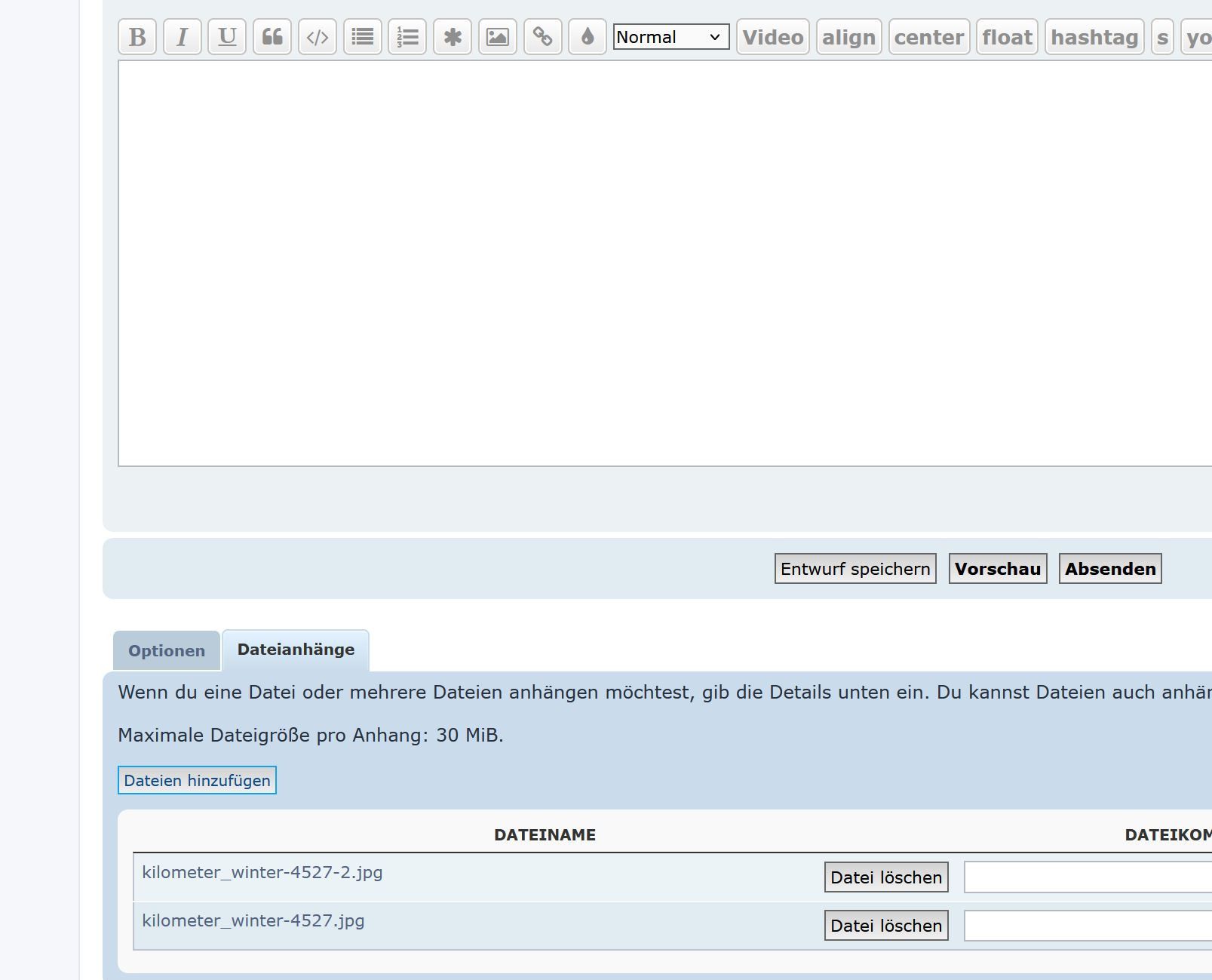Select the Dateianhänge tab

tap(296, 650)
